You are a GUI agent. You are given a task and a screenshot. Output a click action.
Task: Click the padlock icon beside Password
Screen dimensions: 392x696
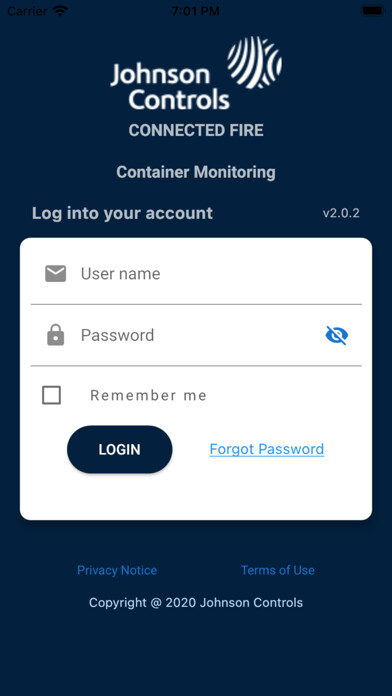[55, 335]
